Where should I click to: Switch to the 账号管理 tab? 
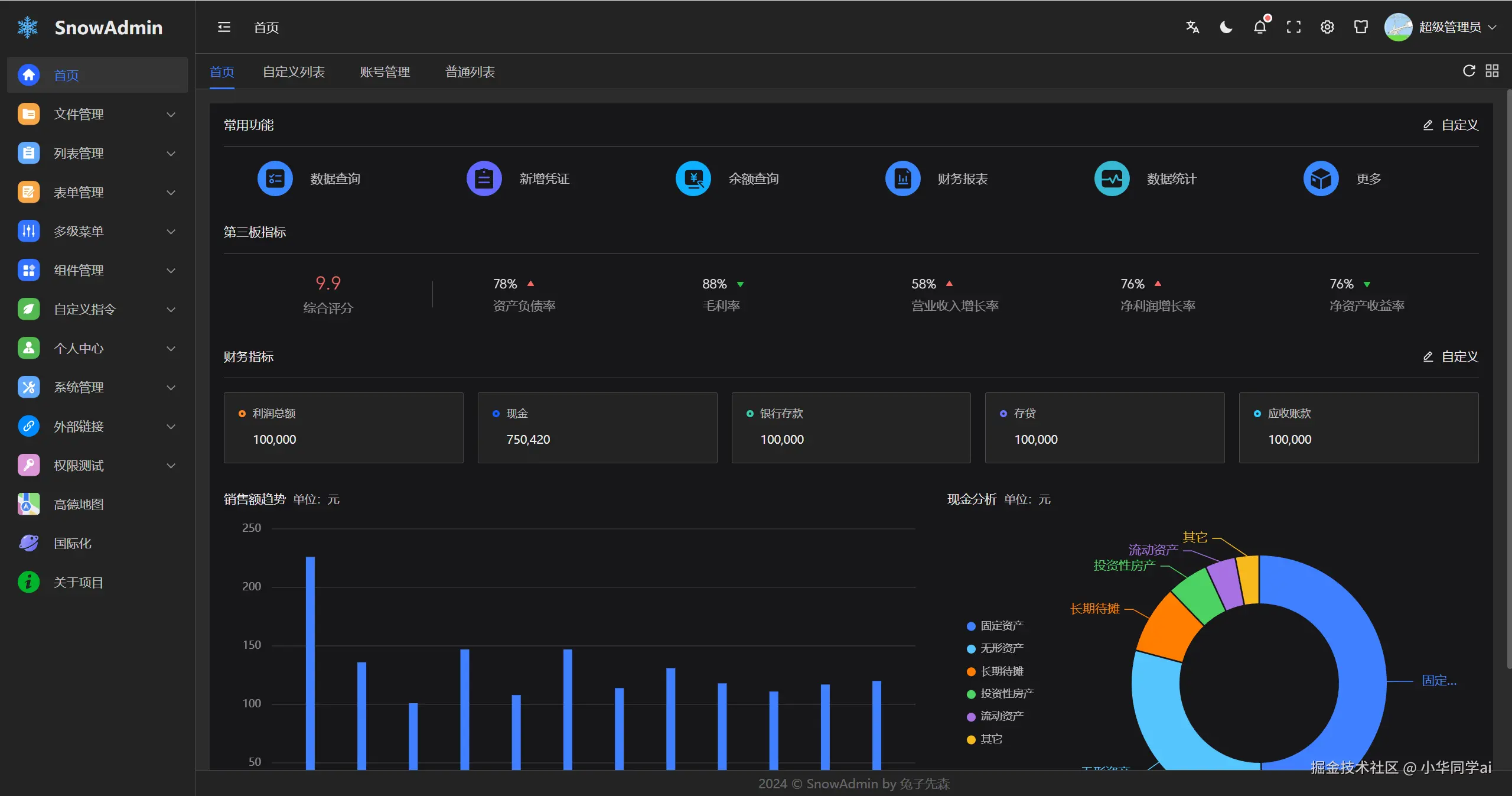(384, 72)
